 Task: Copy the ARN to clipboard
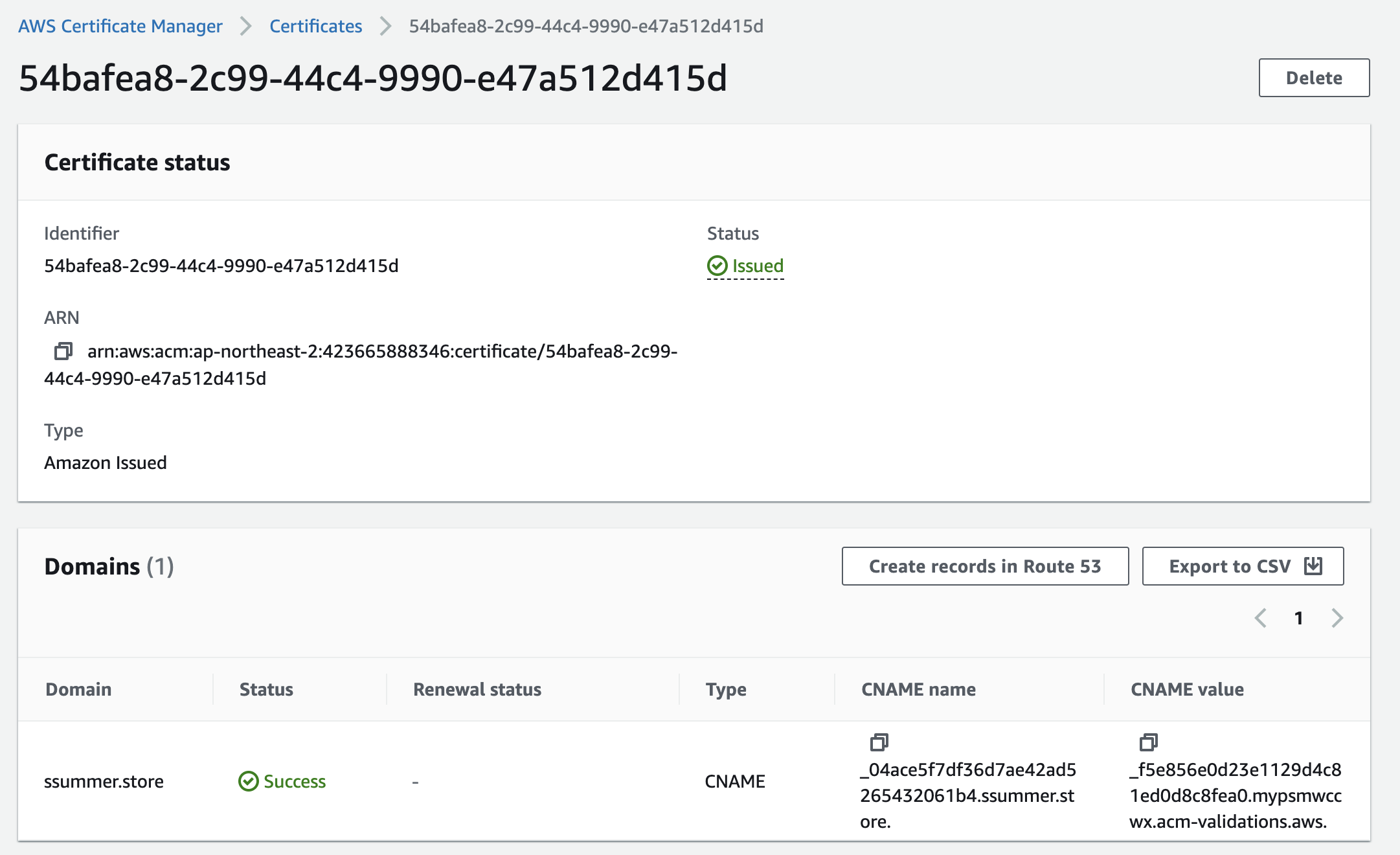63,351
